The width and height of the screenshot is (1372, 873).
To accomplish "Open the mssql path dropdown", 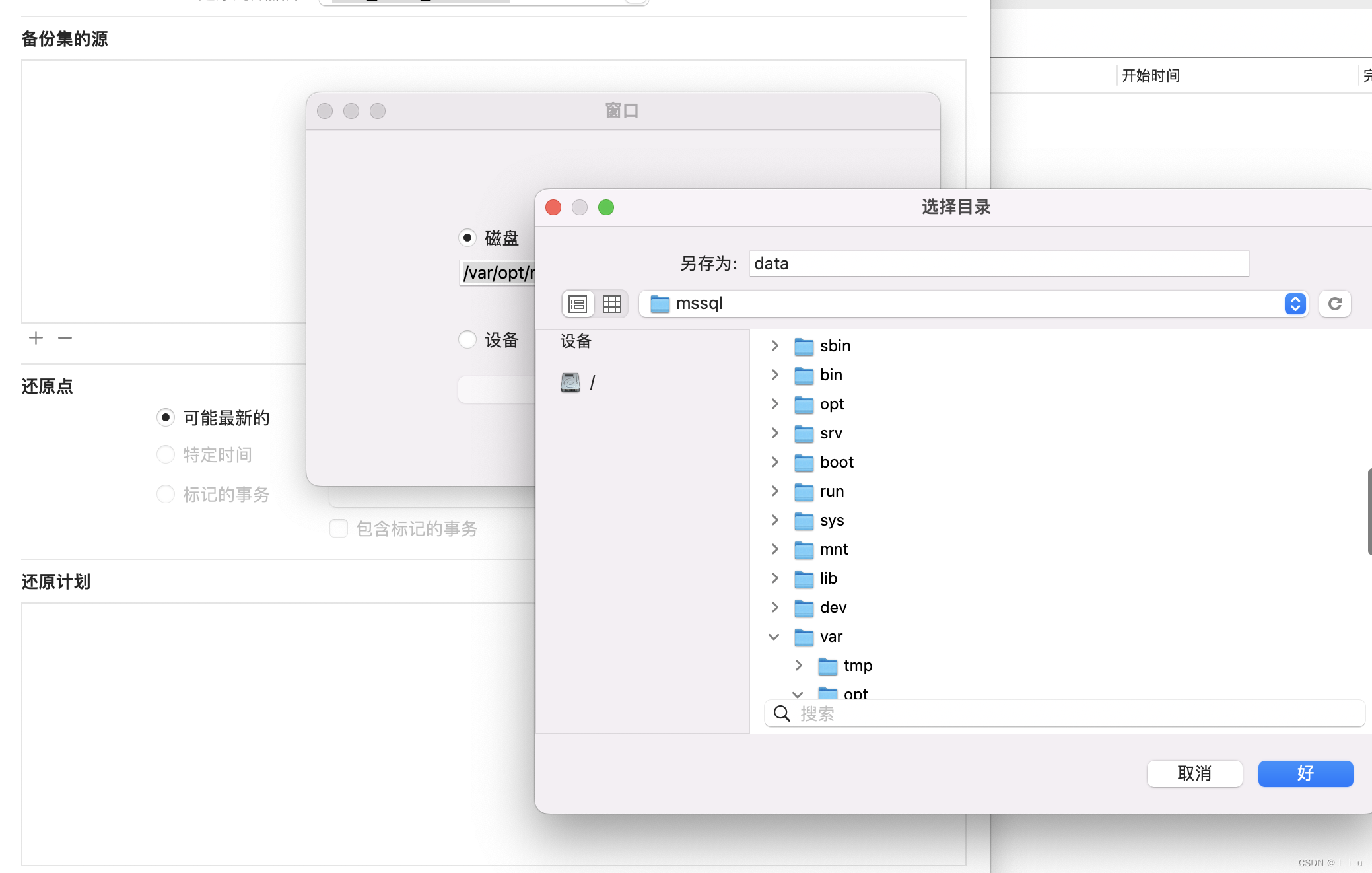I will (1294, 304).
